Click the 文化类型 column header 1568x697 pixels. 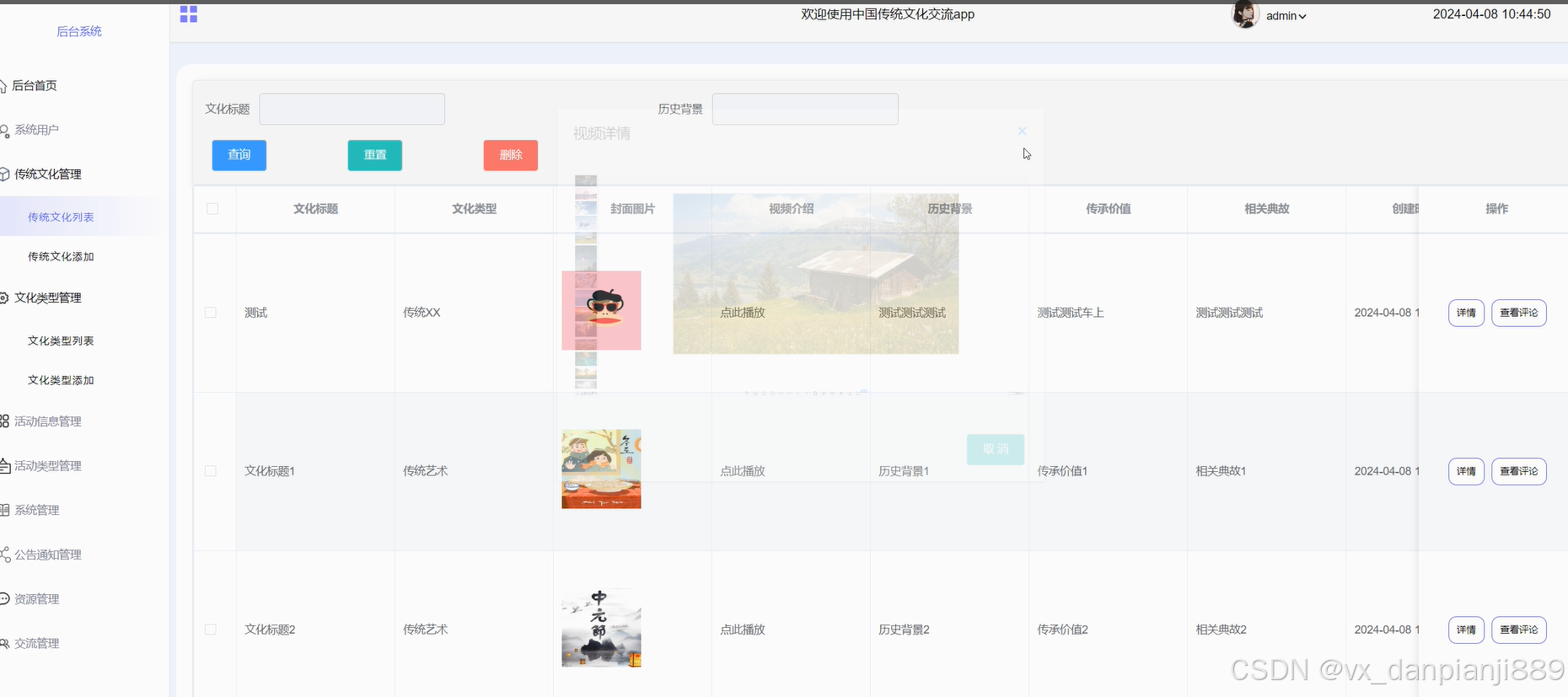point(474,209)
